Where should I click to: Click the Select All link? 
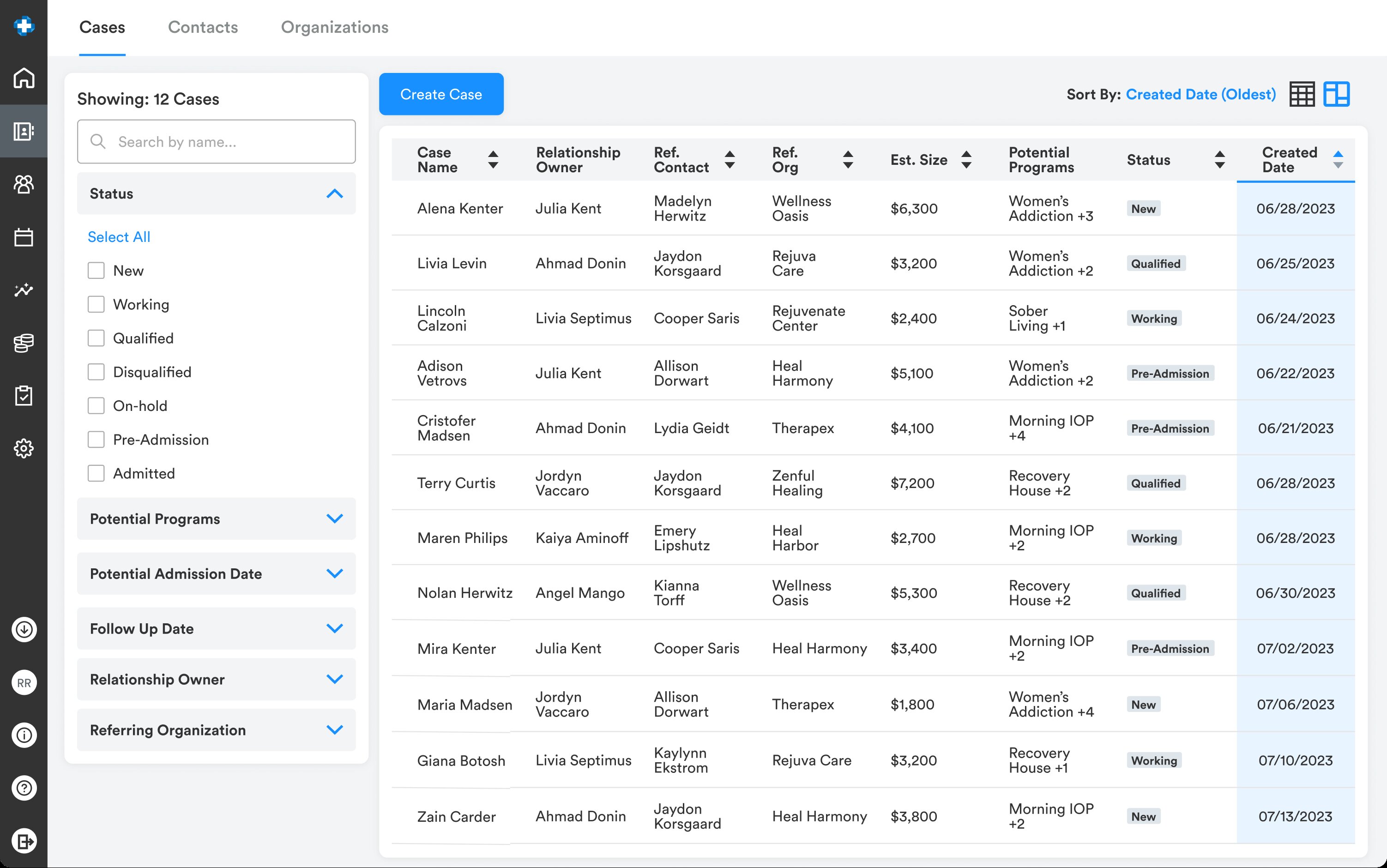click(119, 236)
